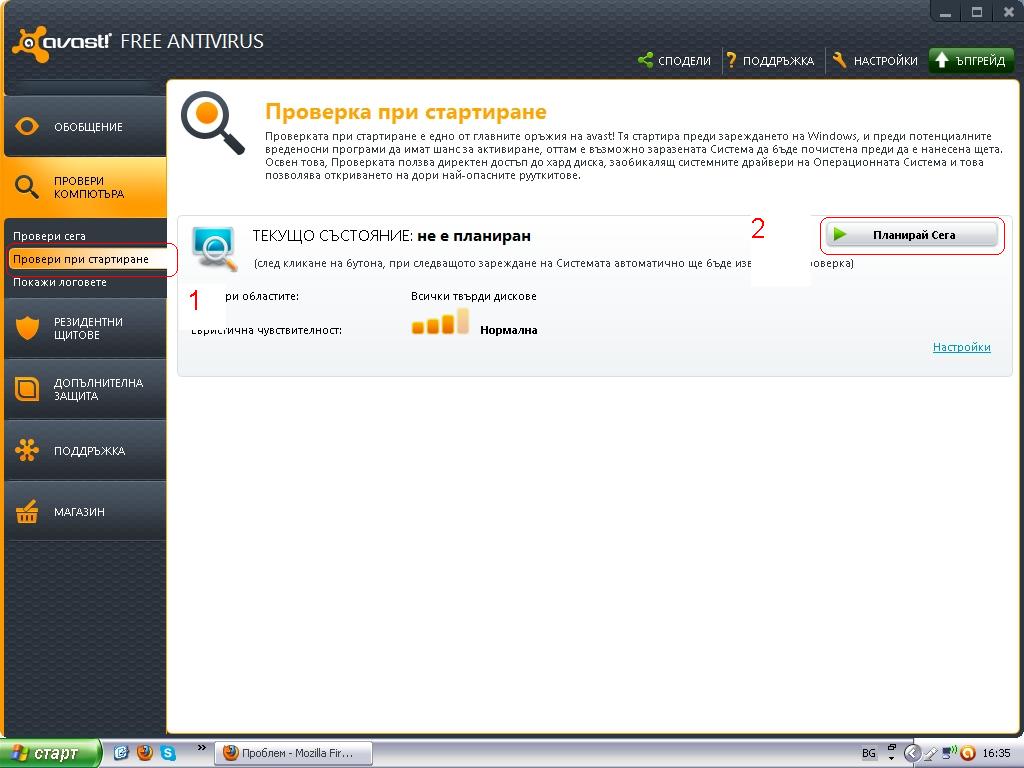Show logs via Покажи логовете
Image resolution: width=1024 pixels, height=768 pixels.
[60, 282]
